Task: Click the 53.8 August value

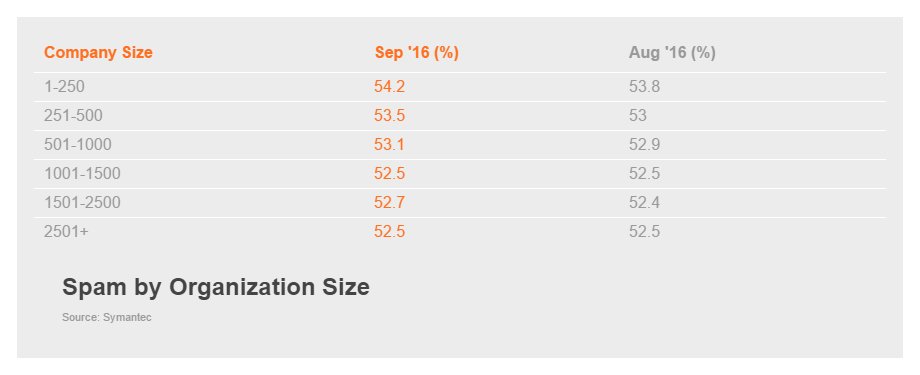Action: click(x=644, y=87)
